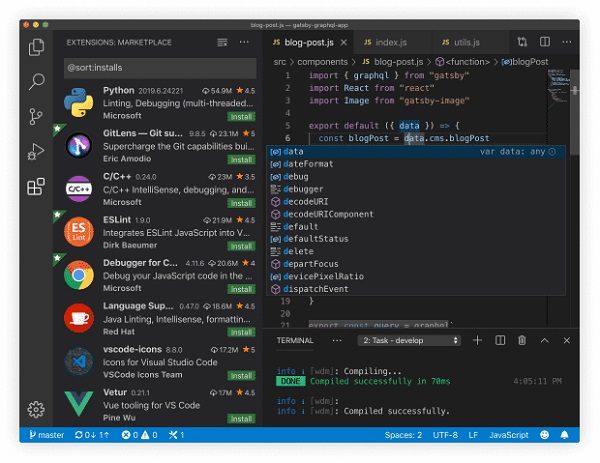Split the editor to the right
Image resolution: width=600 pixels, height=463 pixels.
coord(544,43)
